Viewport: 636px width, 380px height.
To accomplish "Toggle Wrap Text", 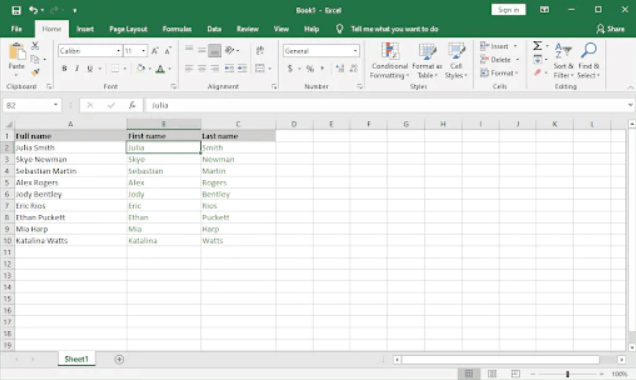I will click(260, 50).
